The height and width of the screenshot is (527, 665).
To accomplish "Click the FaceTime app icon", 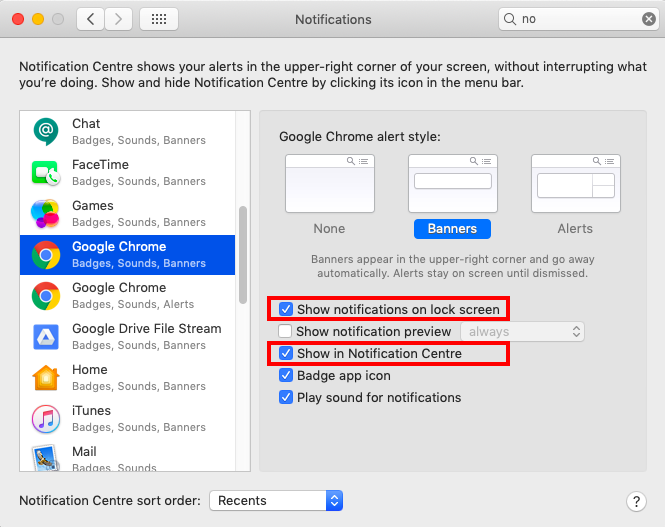I will [46, 173].
